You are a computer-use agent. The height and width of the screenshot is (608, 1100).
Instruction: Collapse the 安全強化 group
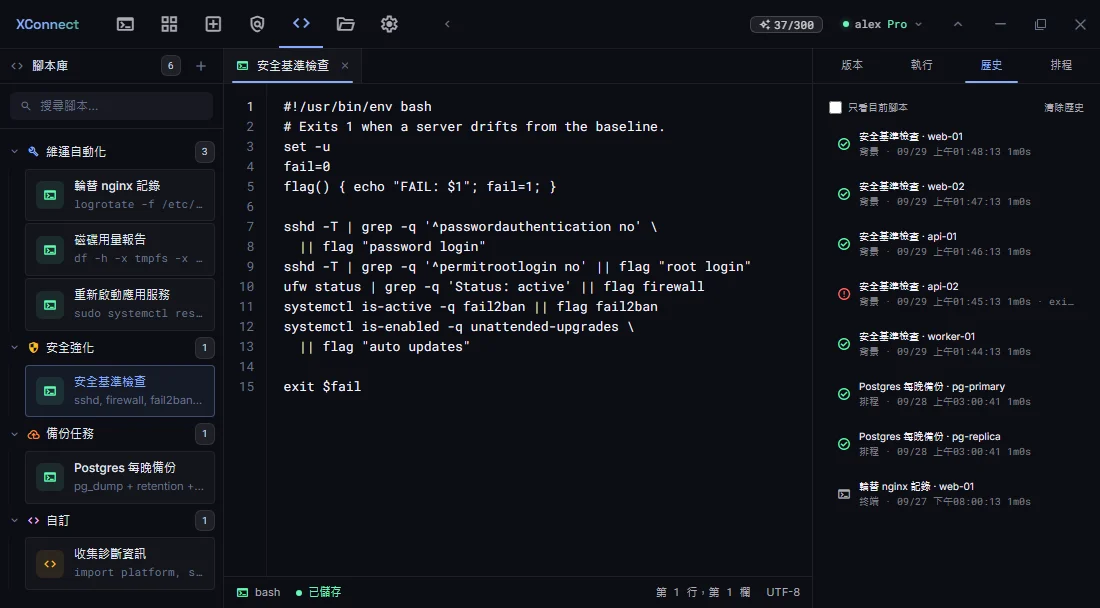point(15,347)
